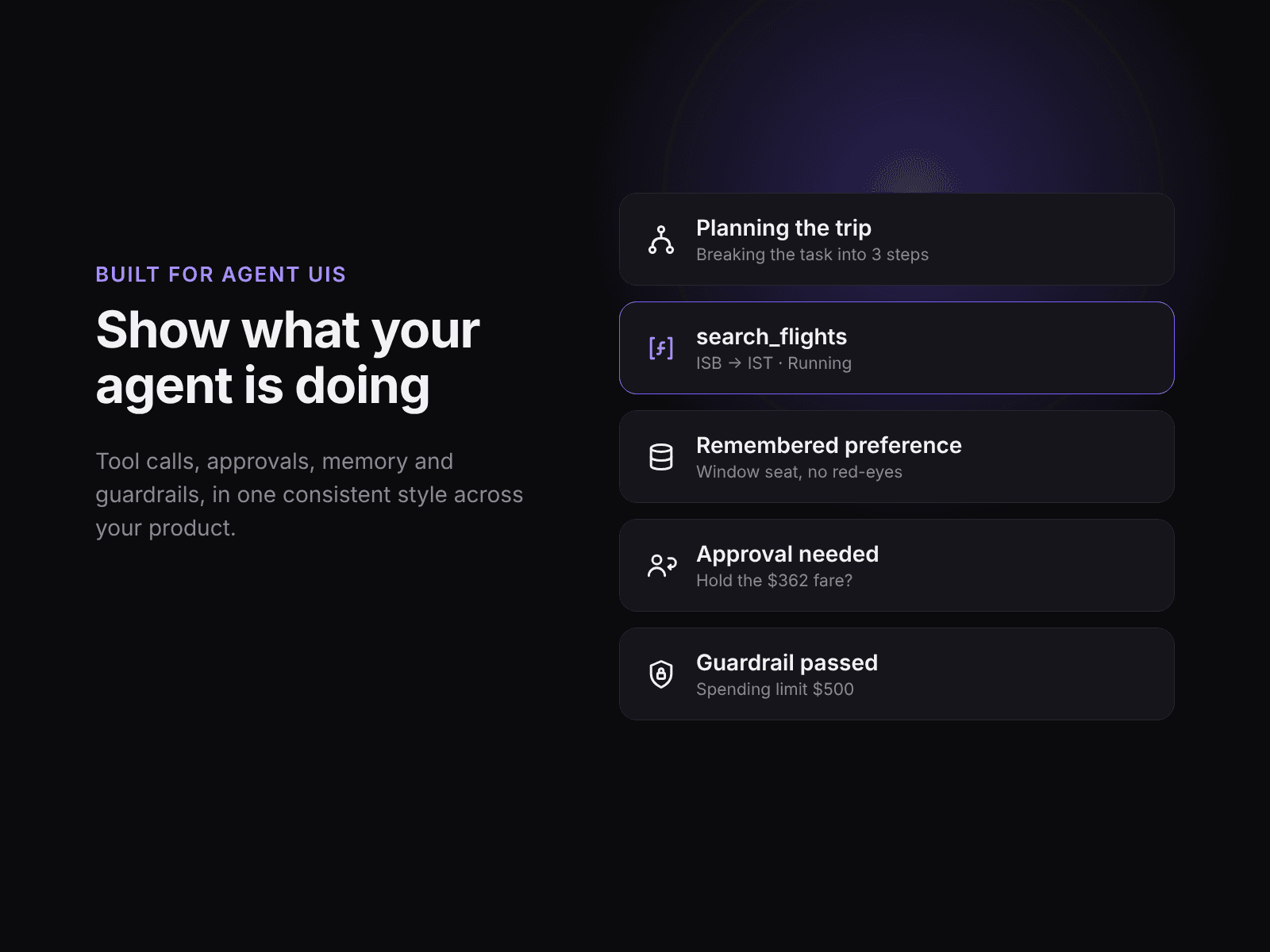The image size is (1270, 952).
Task: Click the 'Show what your agent is doing' headline
Action: (287, 359)
